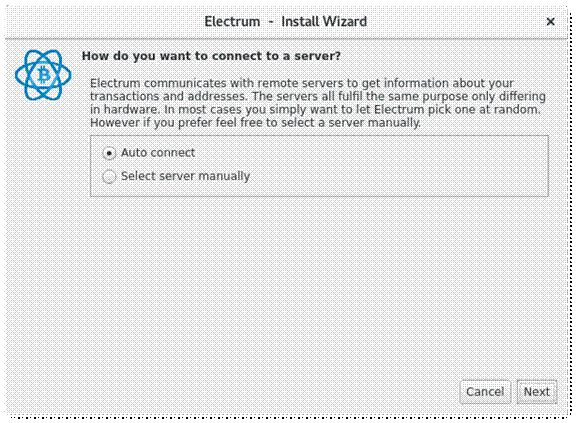Viewport: 576px width, 423px height.
Task: Click the line starting "transactions and addresses"
Action: point(318,96)
